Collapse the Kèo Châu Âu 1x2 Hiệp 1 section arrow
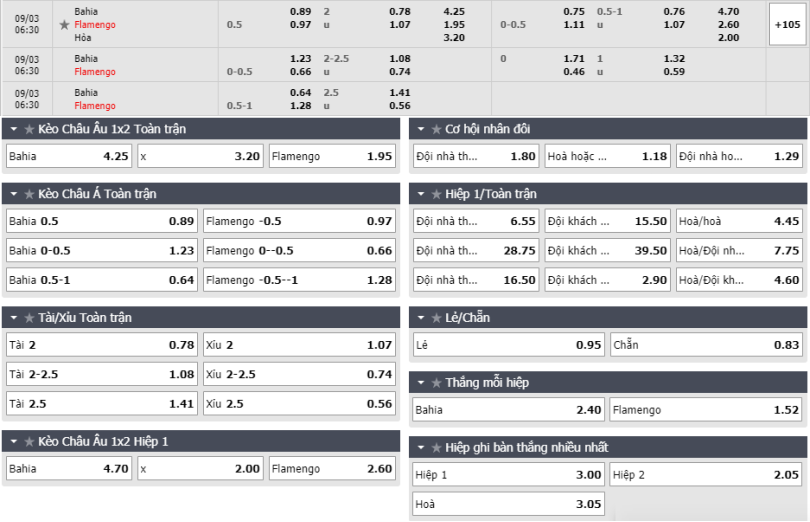 [14, 442]
